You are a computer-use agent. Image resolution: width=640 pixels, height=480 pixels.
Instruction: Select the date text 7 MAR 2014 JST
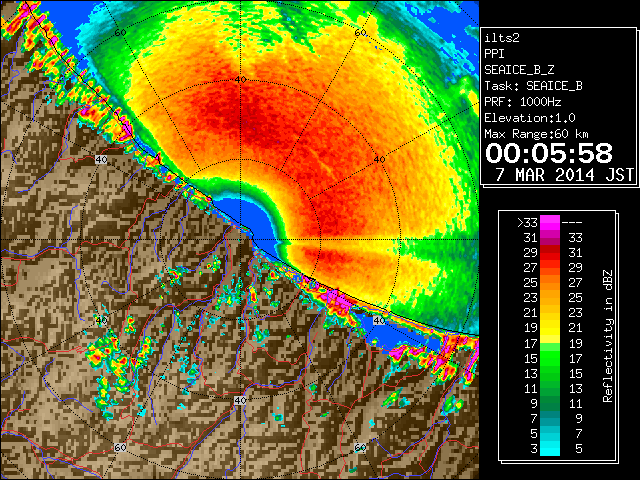[565, 175]
